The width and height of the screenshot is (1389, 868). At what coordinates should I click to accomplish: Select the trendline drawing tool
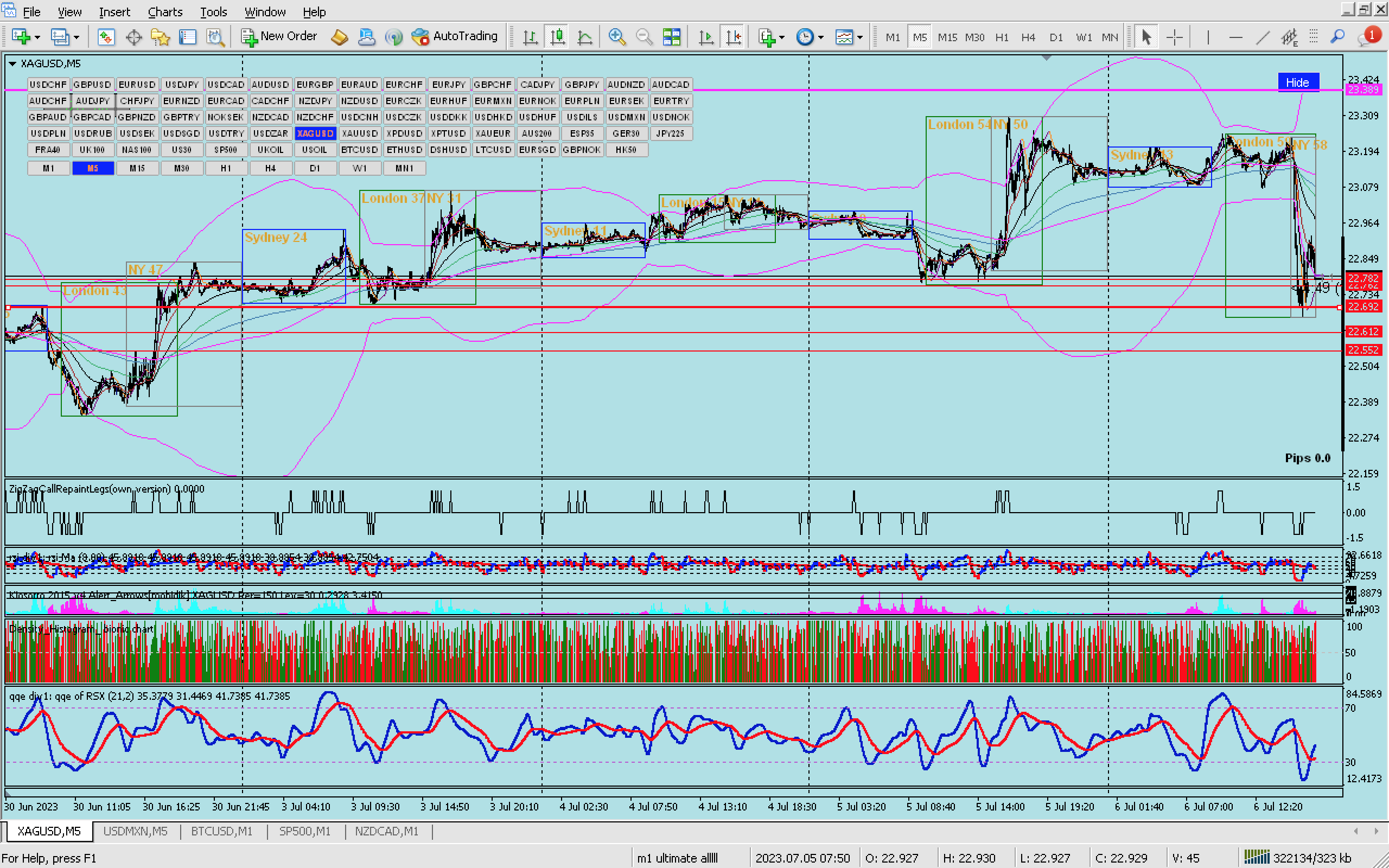[x=1262, y=37]
